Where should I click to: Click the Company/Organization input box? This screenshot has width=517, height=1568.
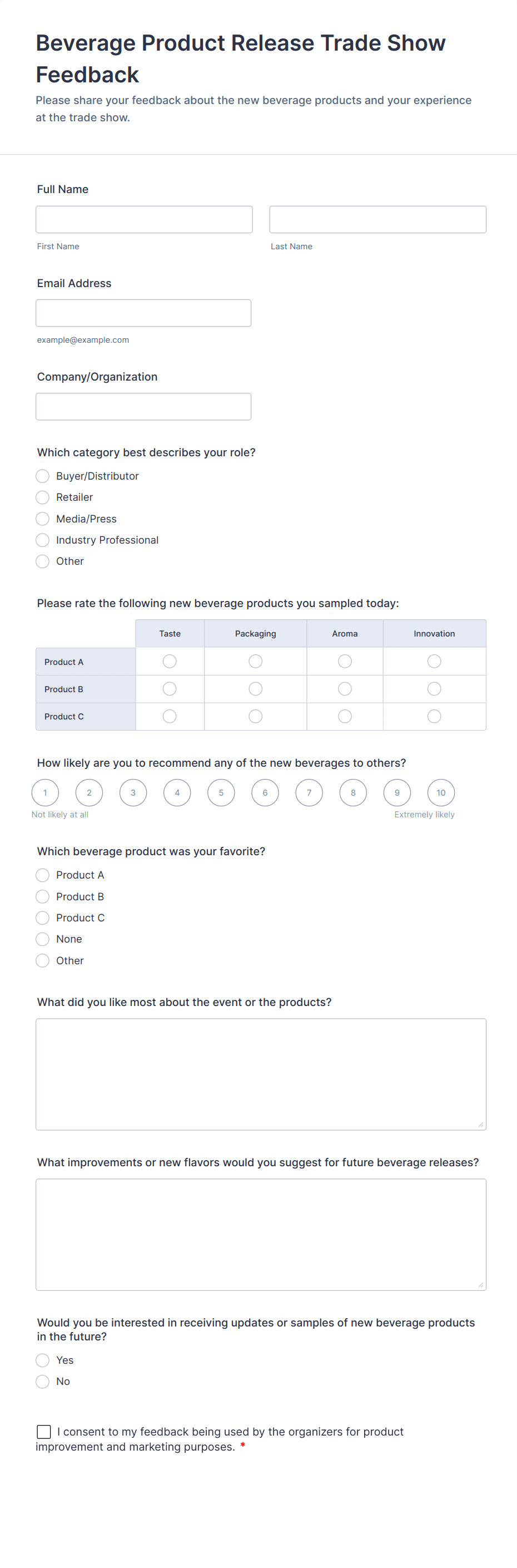[x=143, y=407]
